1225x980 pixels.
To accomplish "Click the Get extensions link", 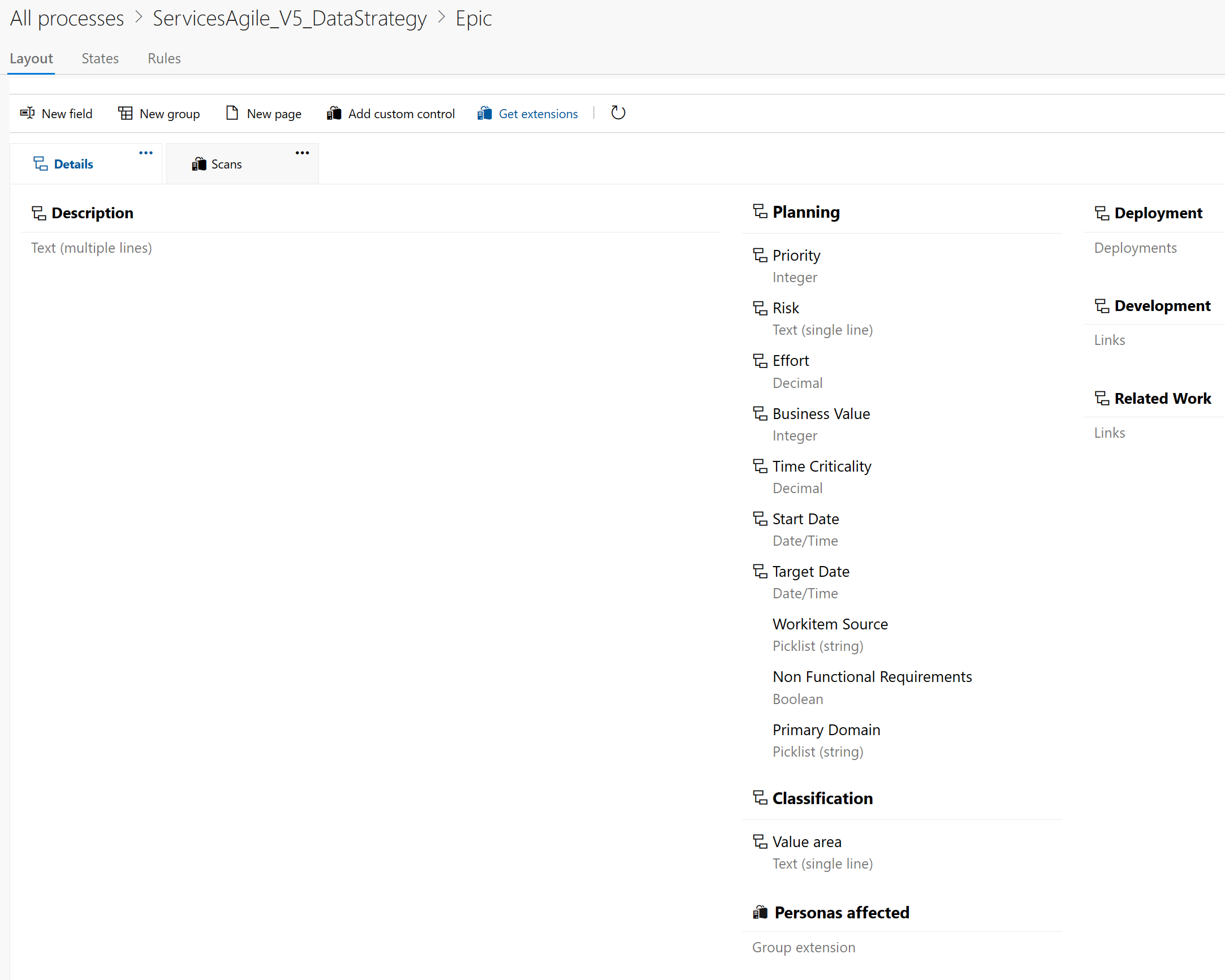I will tap(537, 113).
